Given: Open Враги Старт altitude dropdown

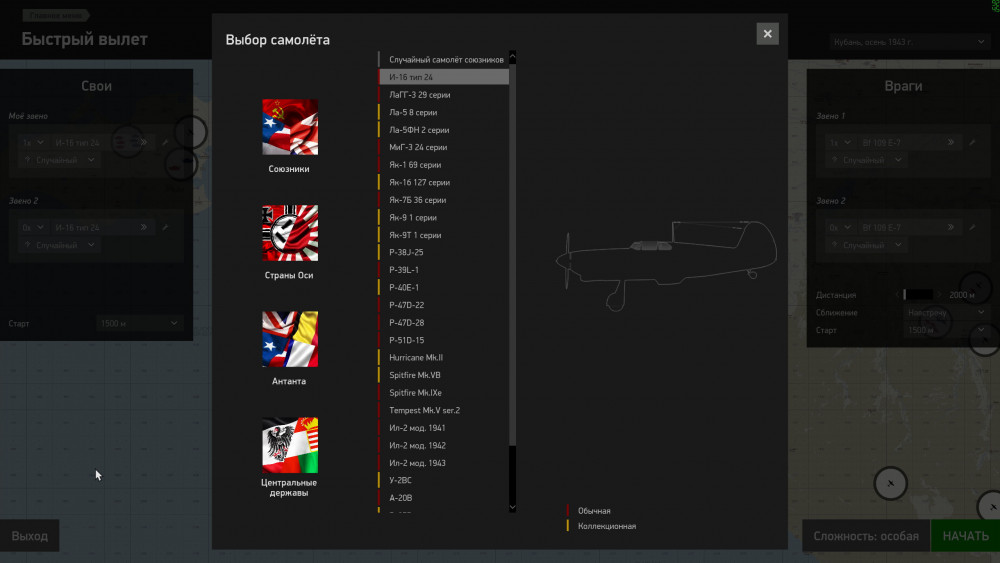Looking at the screenshot, I should coord(946,330).
